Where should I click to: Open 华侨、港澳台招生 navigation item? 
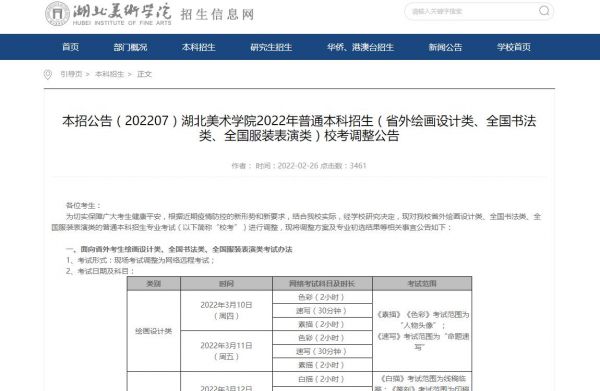(360, 47)
